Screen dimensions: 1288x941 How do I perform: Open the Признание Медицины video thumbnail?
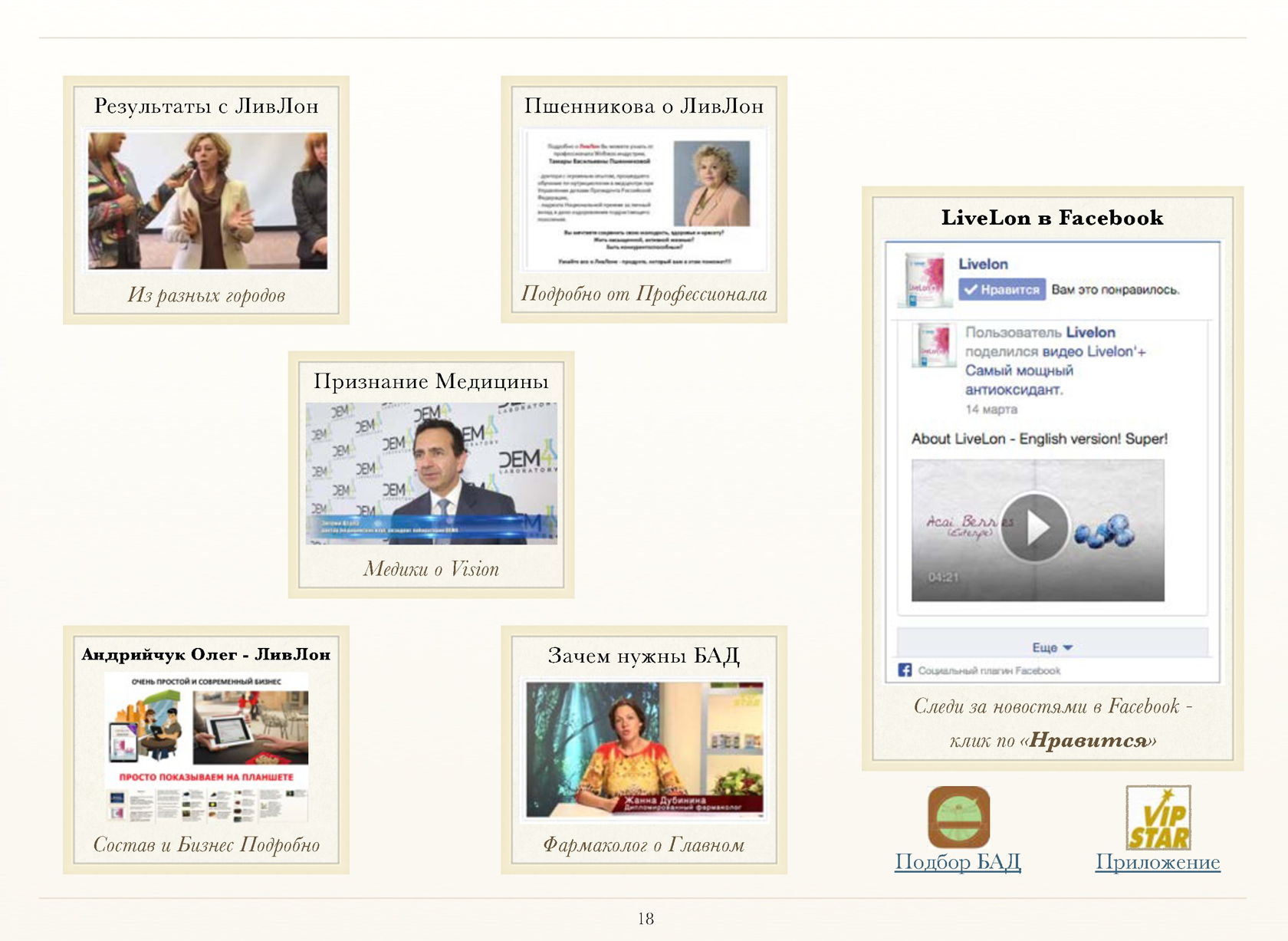tap(432, 473)
